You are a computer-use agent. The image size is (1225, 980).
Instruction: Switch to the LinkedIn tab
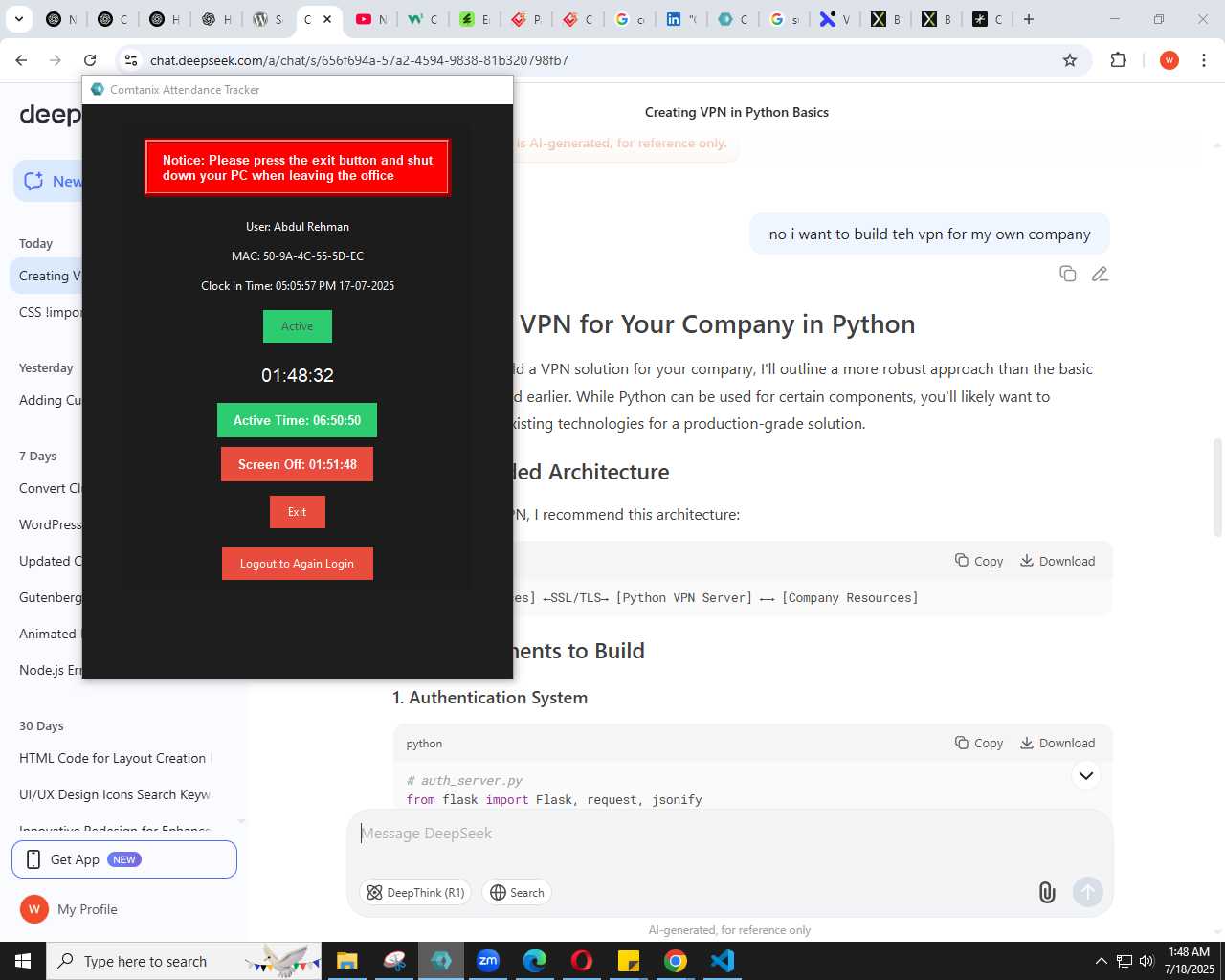pyautogui.click(x=681, y=19)
